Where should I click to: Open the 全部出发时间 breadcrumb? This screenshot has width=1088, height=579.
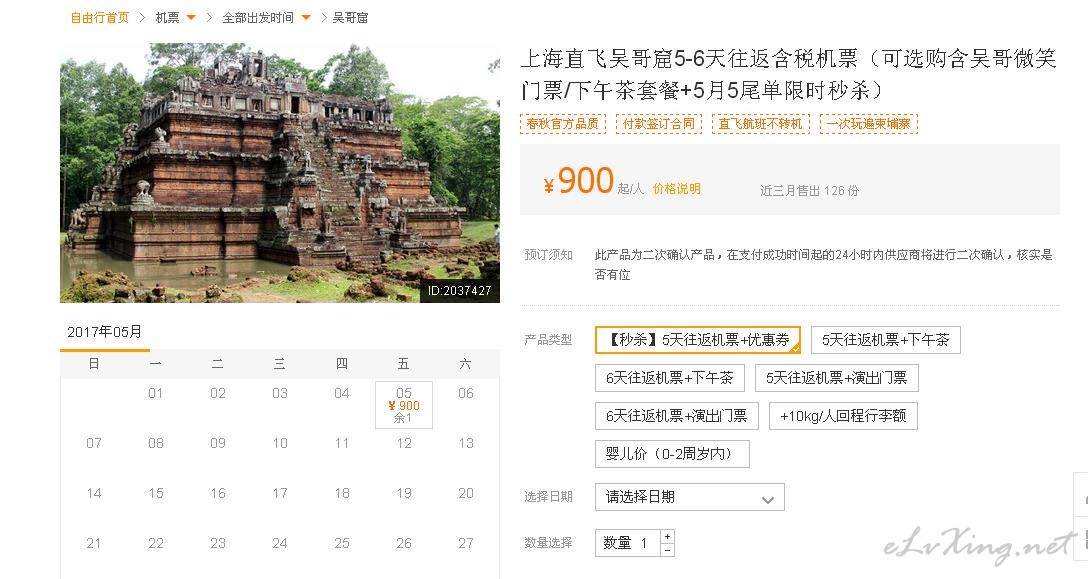coord(257,17)
